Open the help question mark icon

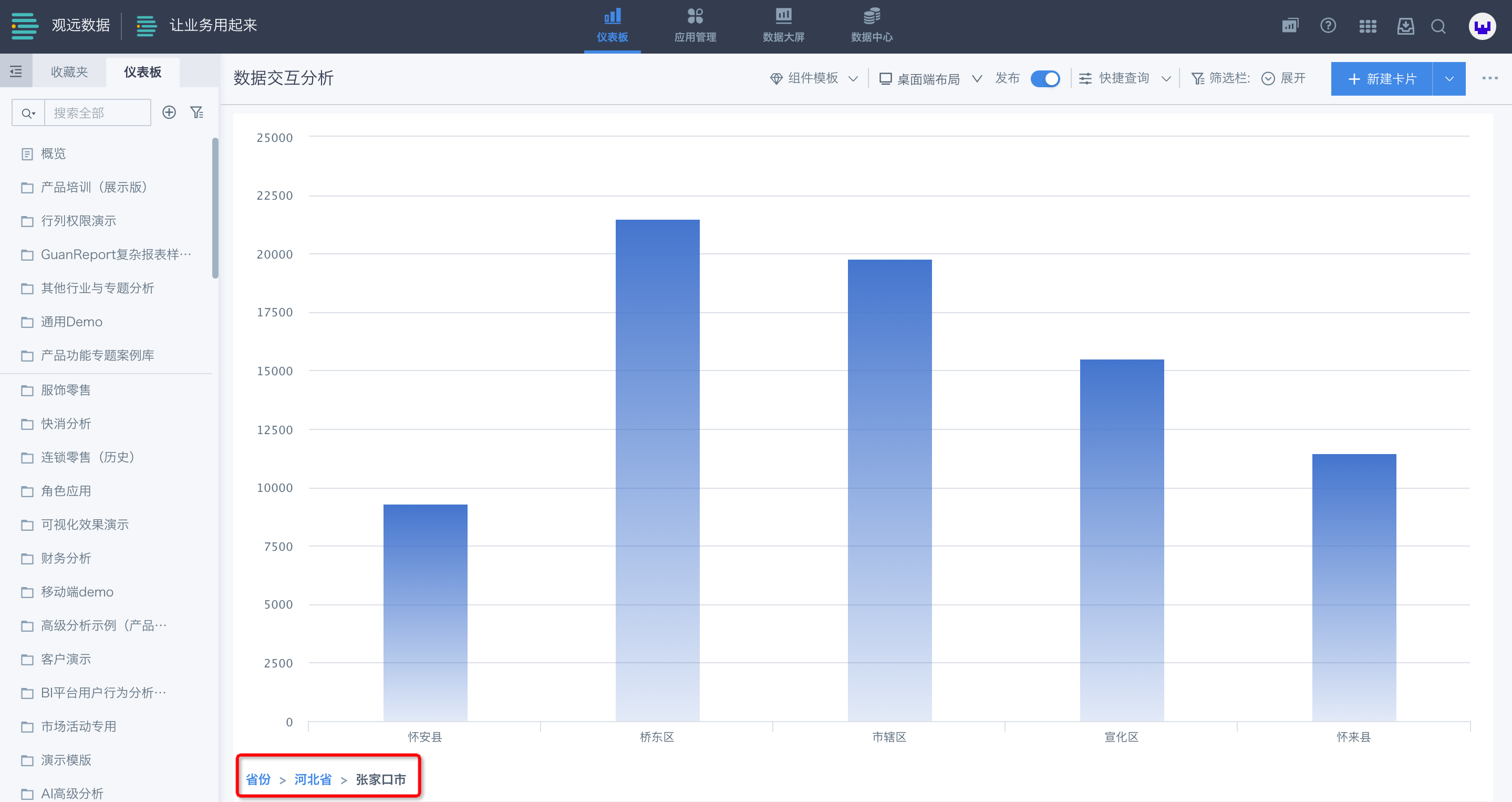[1328, 26]
